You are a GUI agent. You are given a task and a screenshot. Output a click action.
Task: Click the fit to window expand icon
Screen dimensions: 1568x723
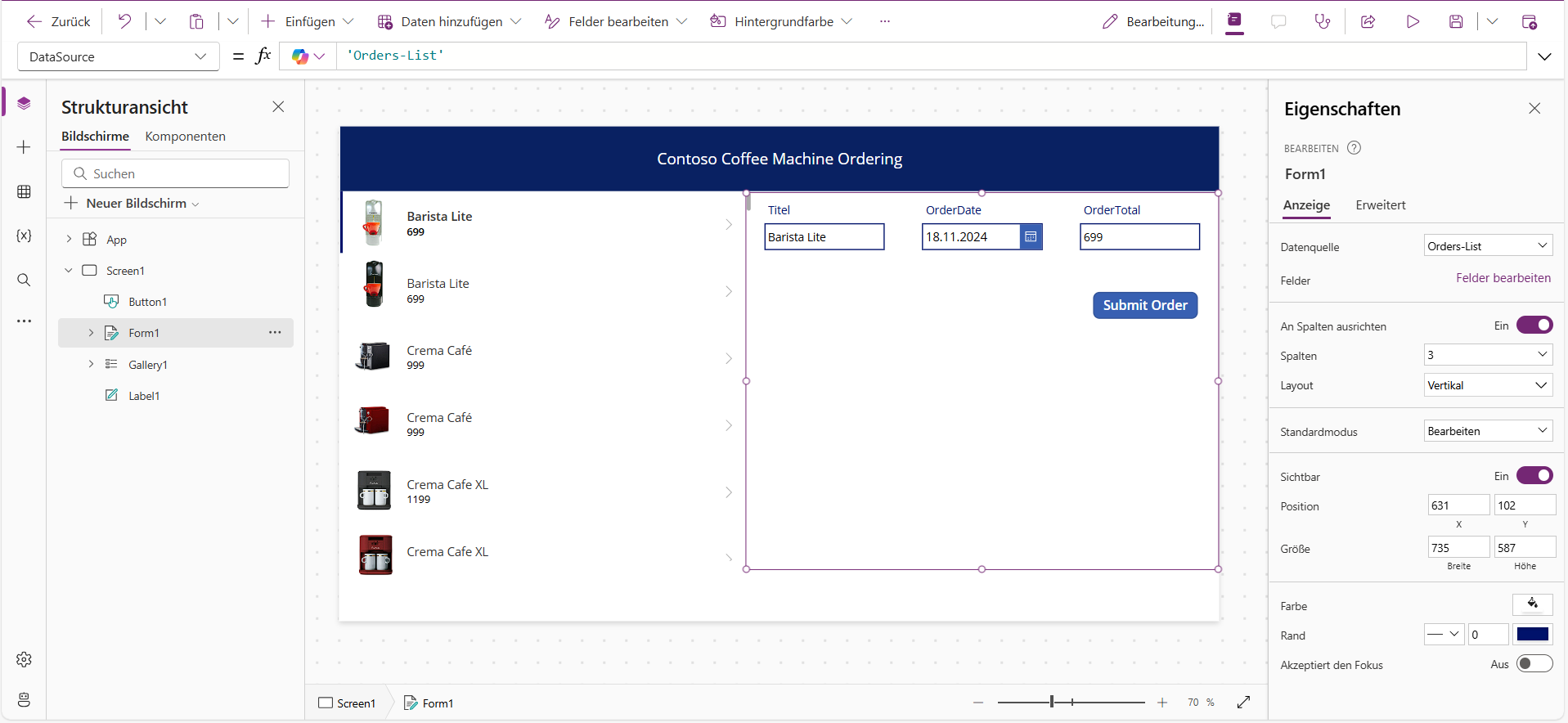[1243, 702]
